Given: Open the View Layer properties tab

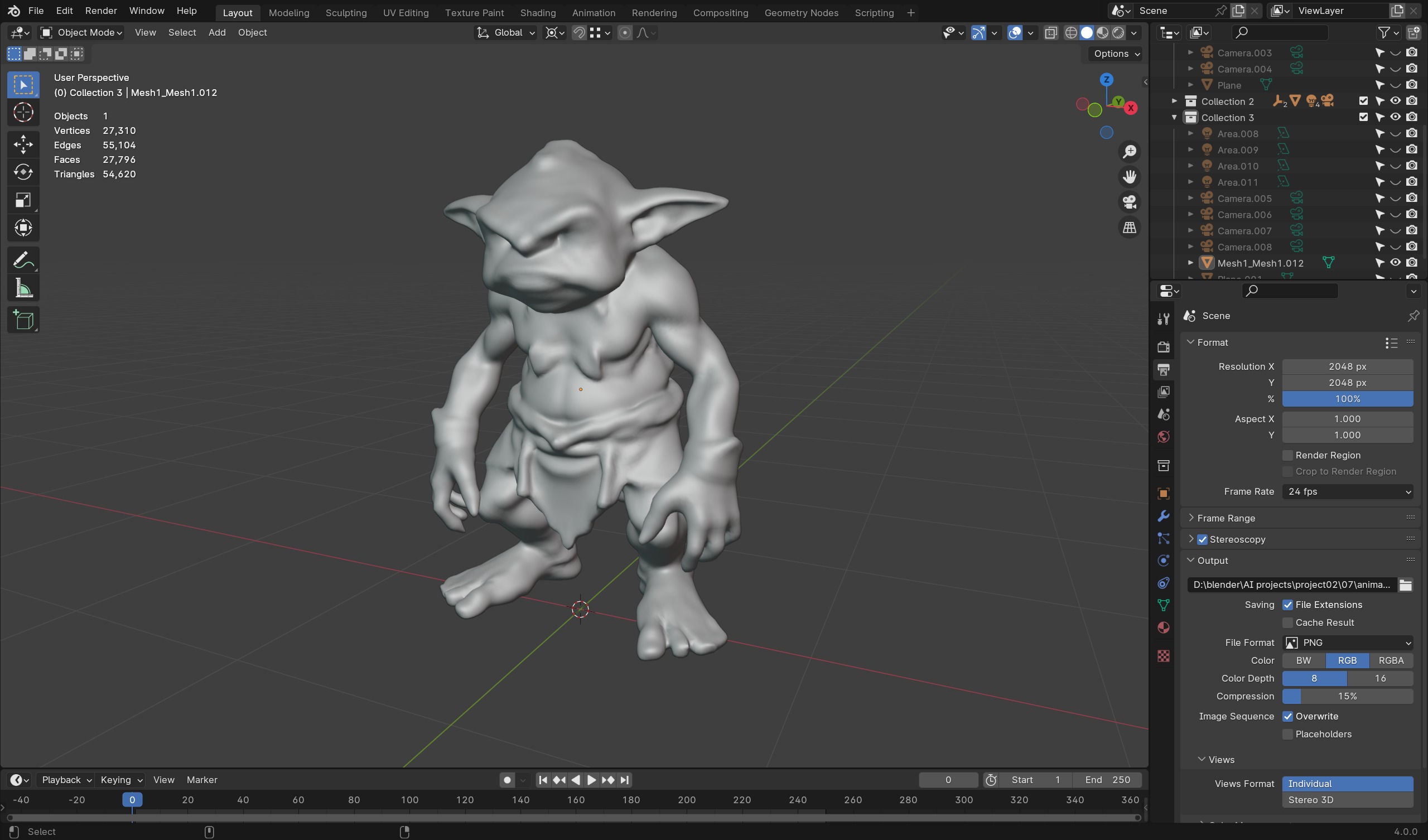Looking at the screenshot, I should [x=1164, y=392].
